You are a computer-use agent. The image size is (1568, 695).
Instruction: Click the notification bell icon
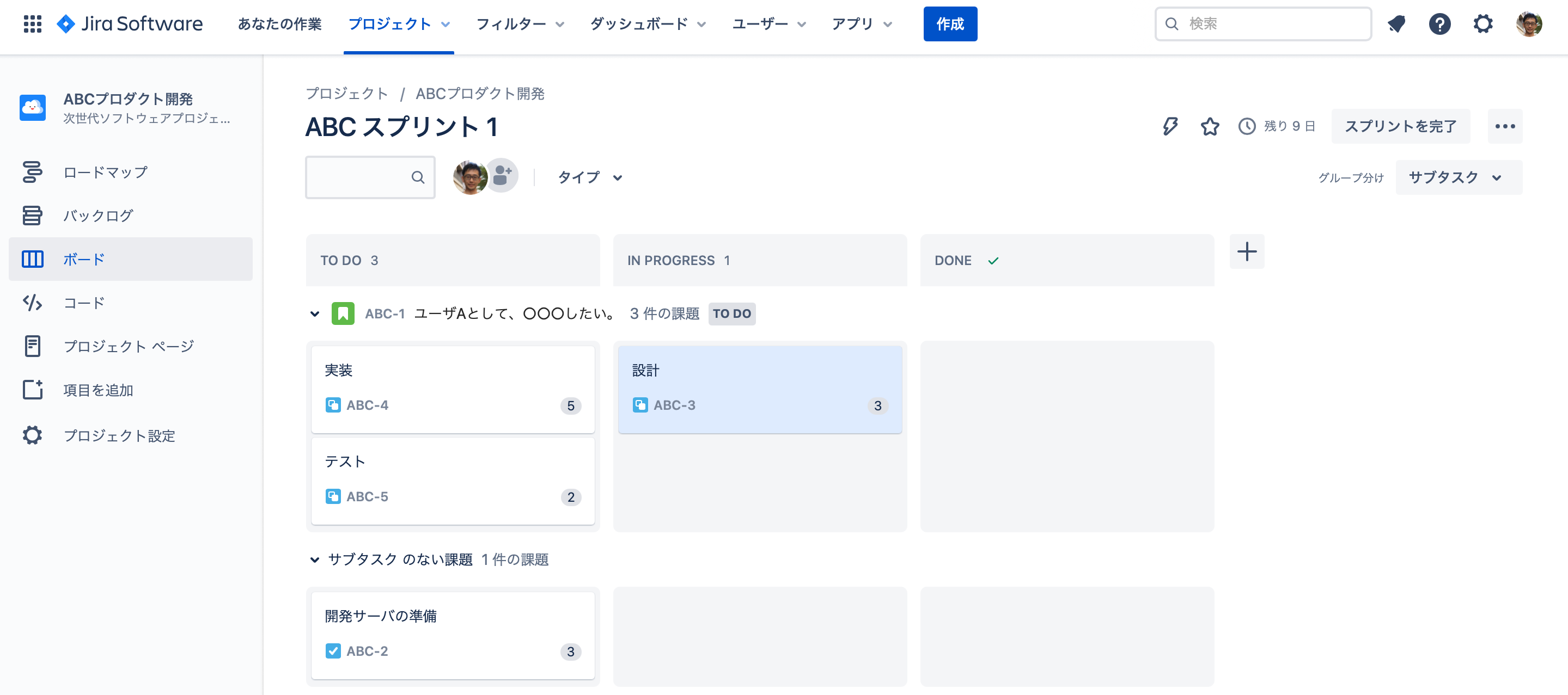[x=1396, y=24]
